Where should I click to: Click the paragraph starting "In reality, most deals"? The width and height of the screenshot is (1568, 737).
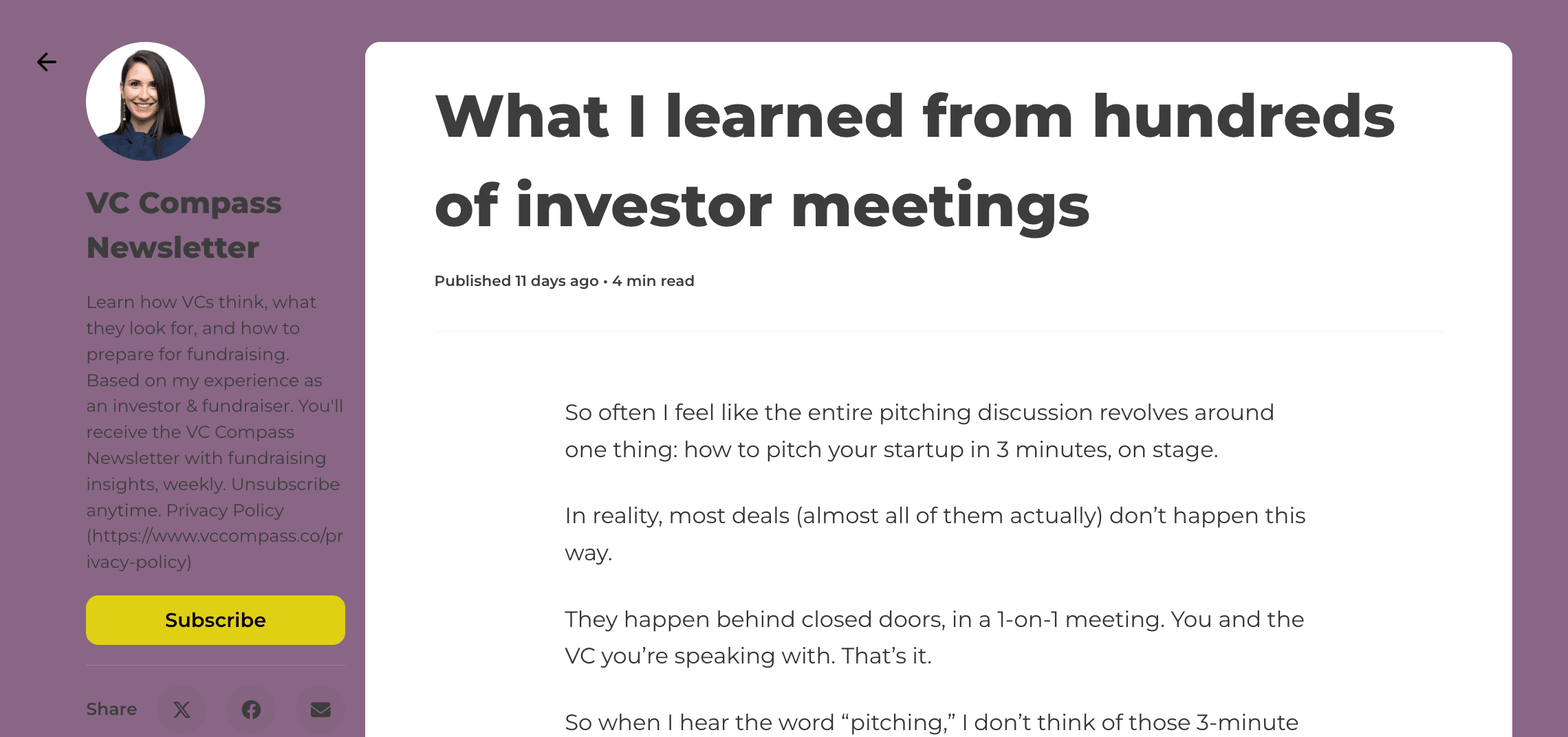[935, 533]
